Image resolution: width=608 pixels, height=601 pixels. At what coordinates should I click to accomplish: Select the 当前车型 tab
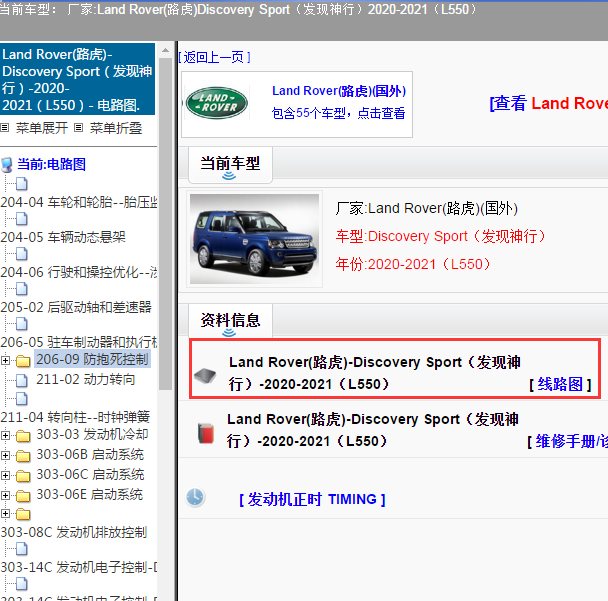(230, 164)
